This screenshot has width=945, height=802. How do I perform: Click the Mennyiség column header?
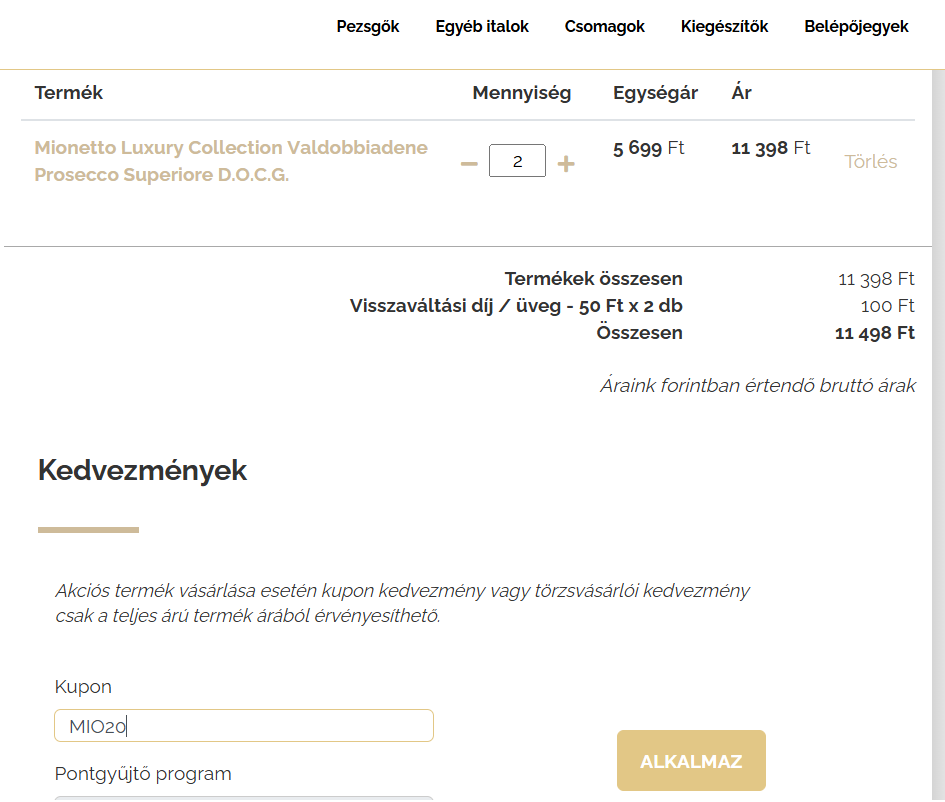pyautogui.click(x=522, y=93)
